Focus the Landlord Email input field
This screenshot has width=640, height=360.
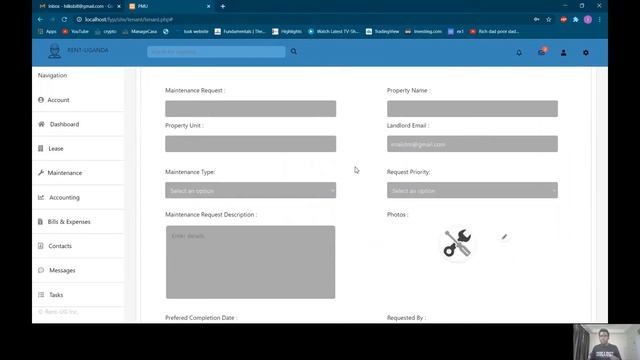(x=472, y=144)
